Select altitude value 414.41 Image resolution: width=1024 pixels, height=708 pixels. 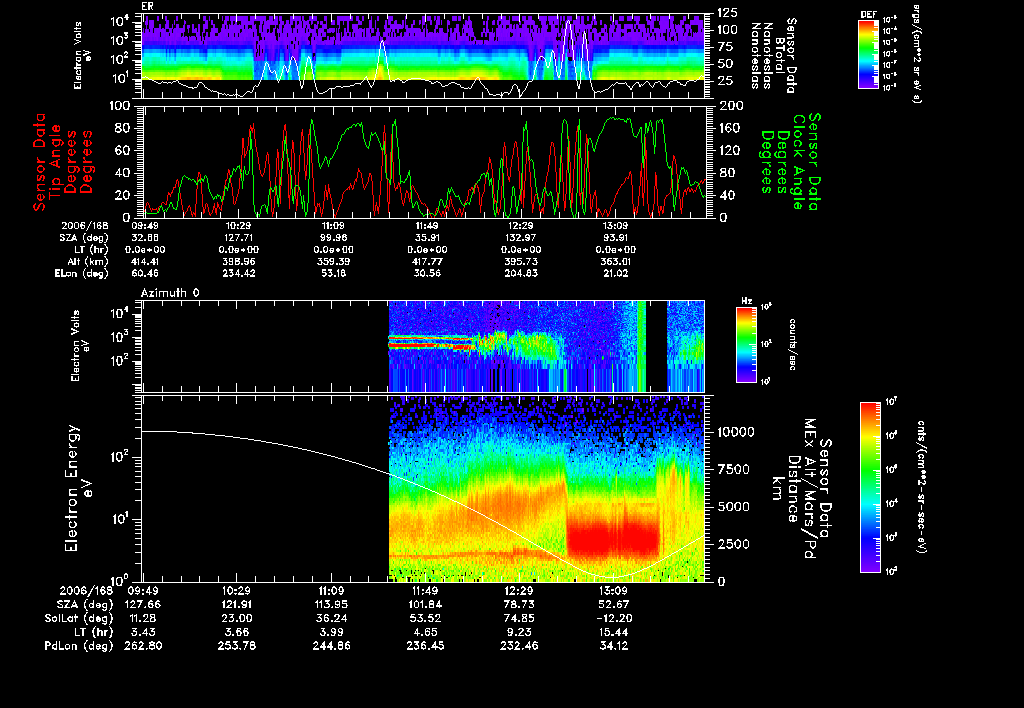pyautogui.click(x=145, y=261)
